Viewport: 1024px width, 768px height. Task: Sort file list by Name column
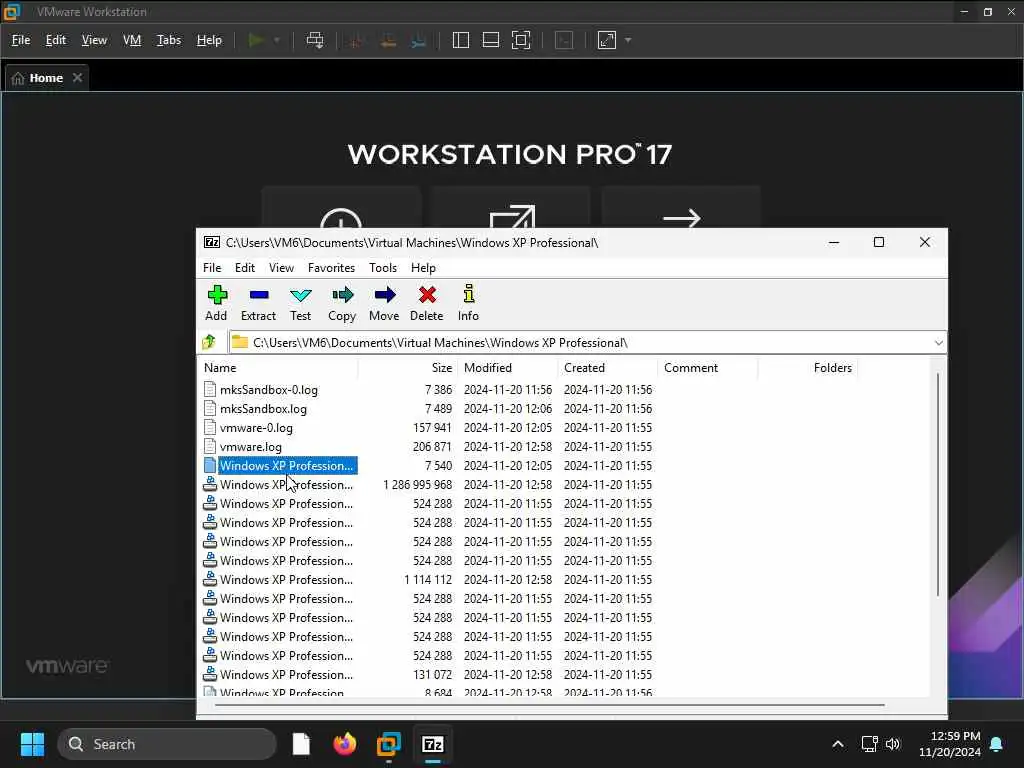pos(279,368)
